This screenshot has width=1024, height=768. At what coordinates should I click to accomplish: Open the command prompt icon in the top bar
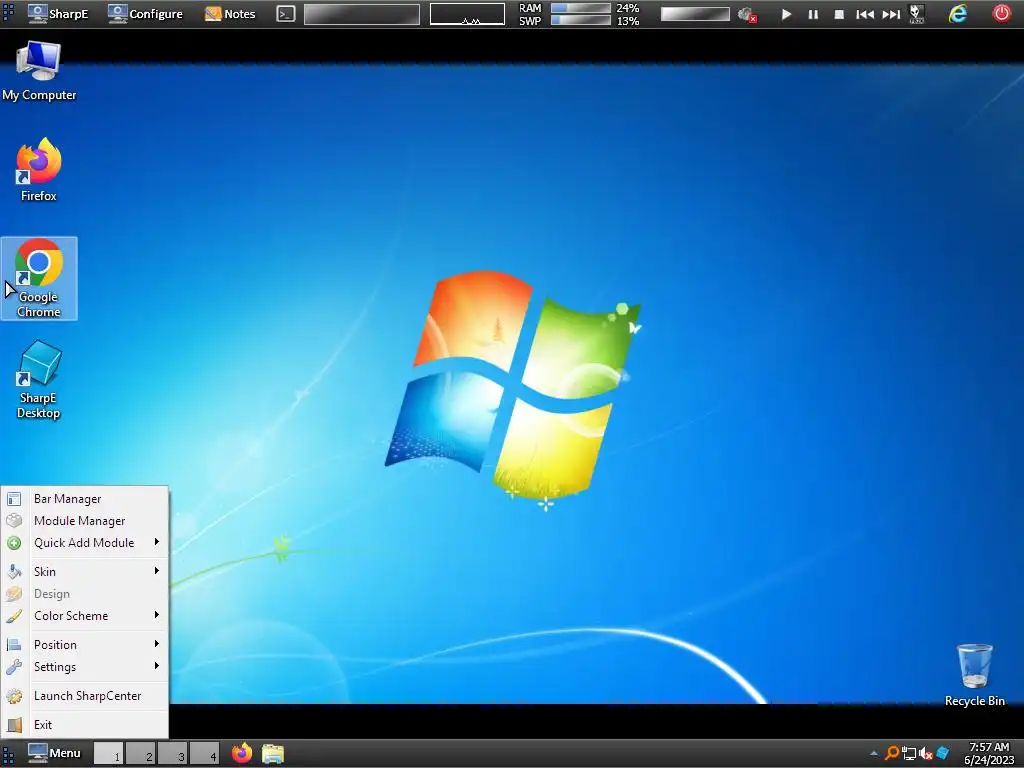(x=286, y=14)
